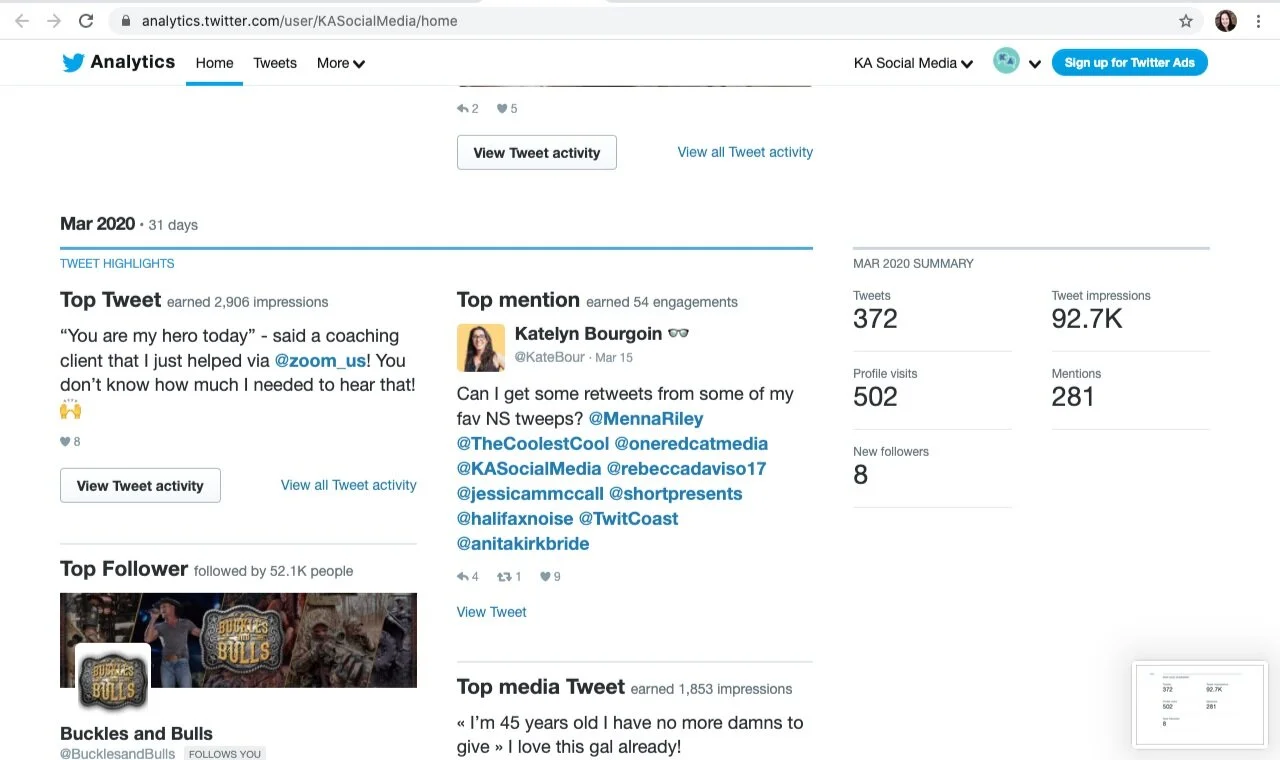This screenshot has width=1280, height=760.
Task: Click the browser forward arrow
Action: click(54, 20)
